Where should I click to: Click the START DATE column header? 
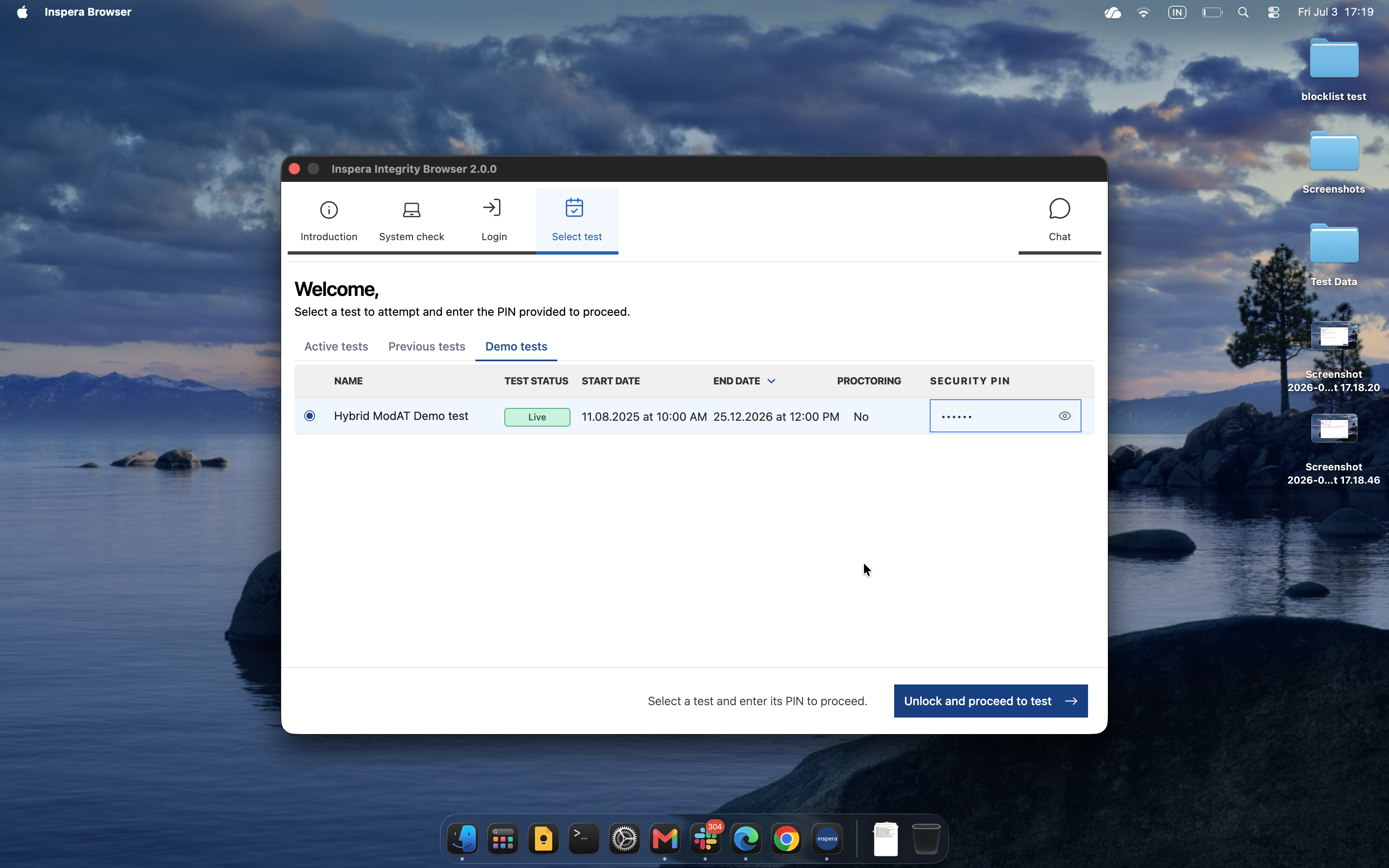[611, 381]
